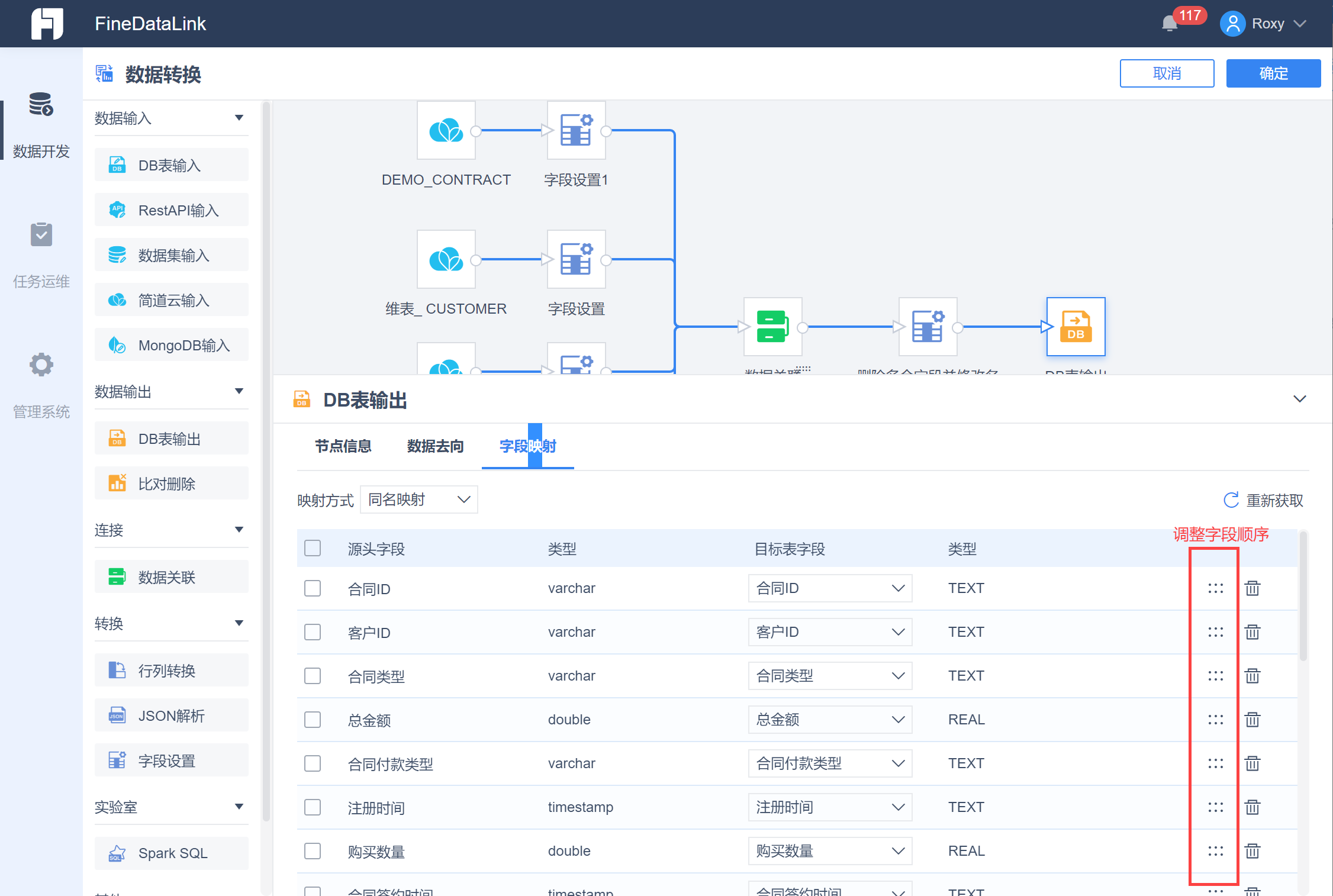Click drag handle for 总金额 row
Viewport: 1333px width, 896px height.
pos(1215,720)
